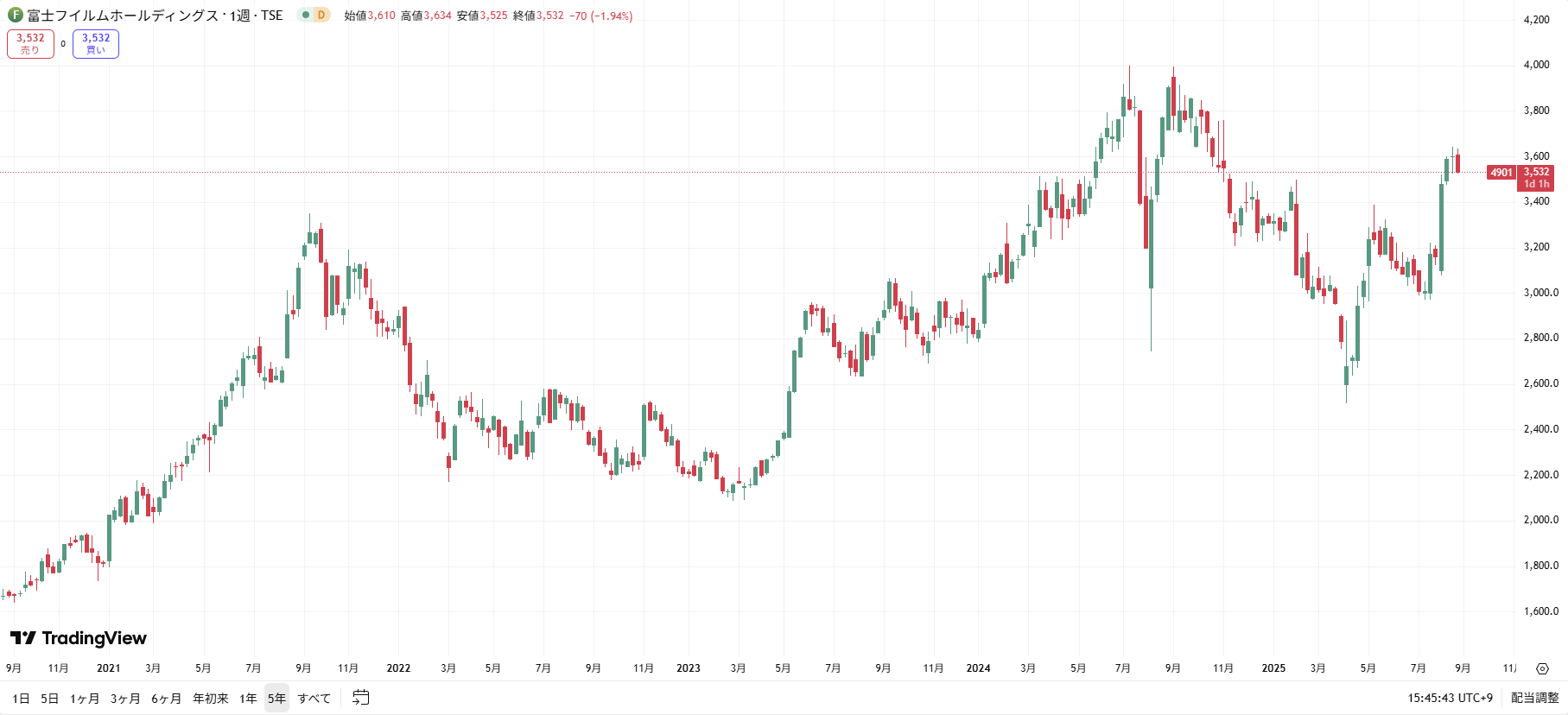Click the 2025 time axis label
The image size is (1568, 715).
click(x=1273, y=668)
